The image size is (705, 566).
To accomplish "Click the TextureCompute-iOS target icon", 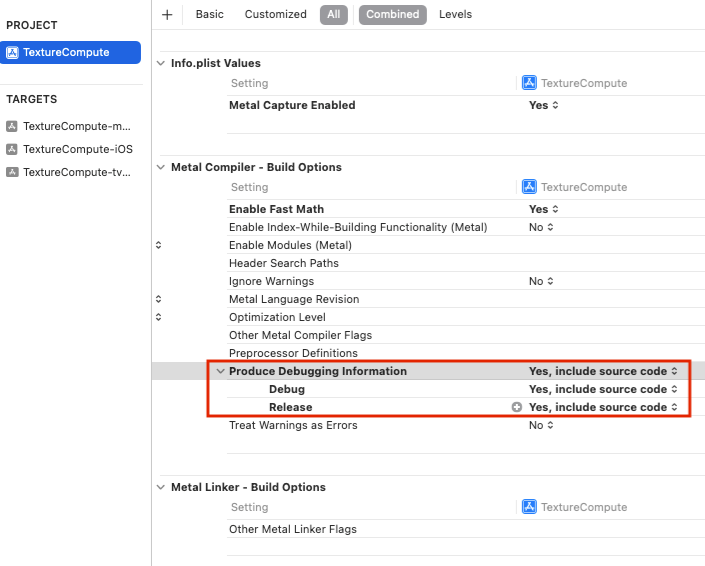I will coord(12,149).
